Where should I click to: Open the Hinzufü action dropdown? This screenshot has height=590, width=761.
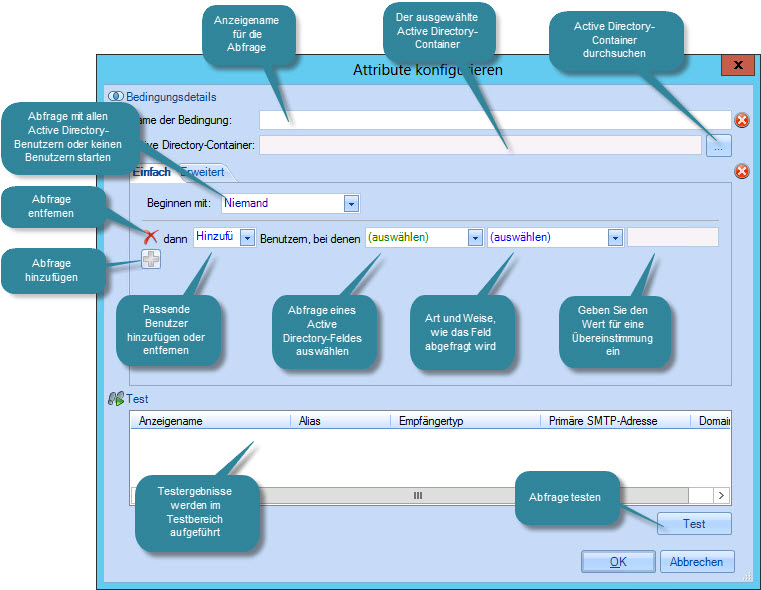pos(248,238)
